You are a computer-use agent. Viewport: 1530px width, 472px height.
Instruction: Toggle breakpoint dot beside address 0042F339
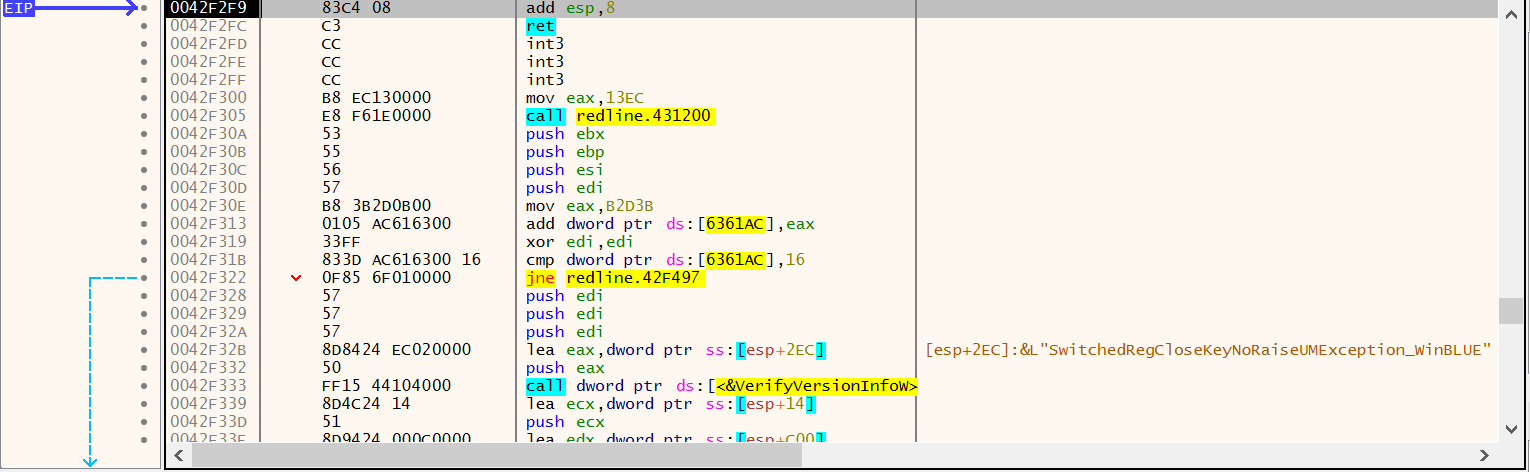point(145,404)
